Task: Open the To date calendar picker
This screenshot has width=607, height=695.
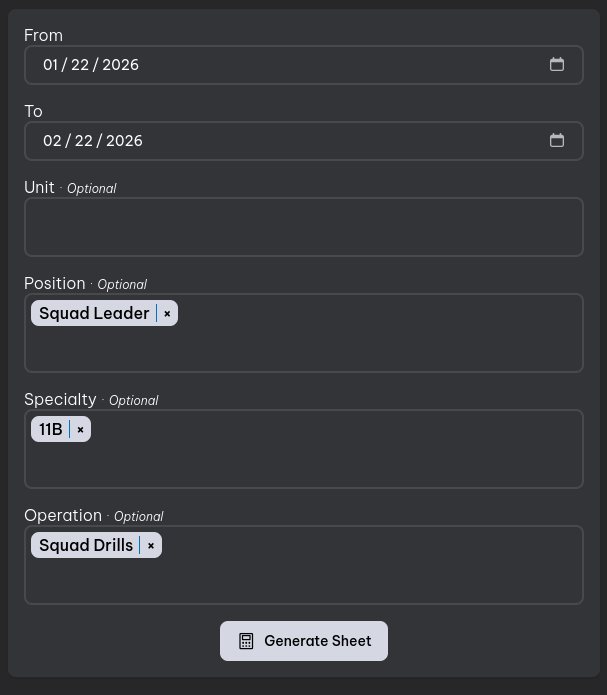Action: pyautogui.click(x=557, y=141)
